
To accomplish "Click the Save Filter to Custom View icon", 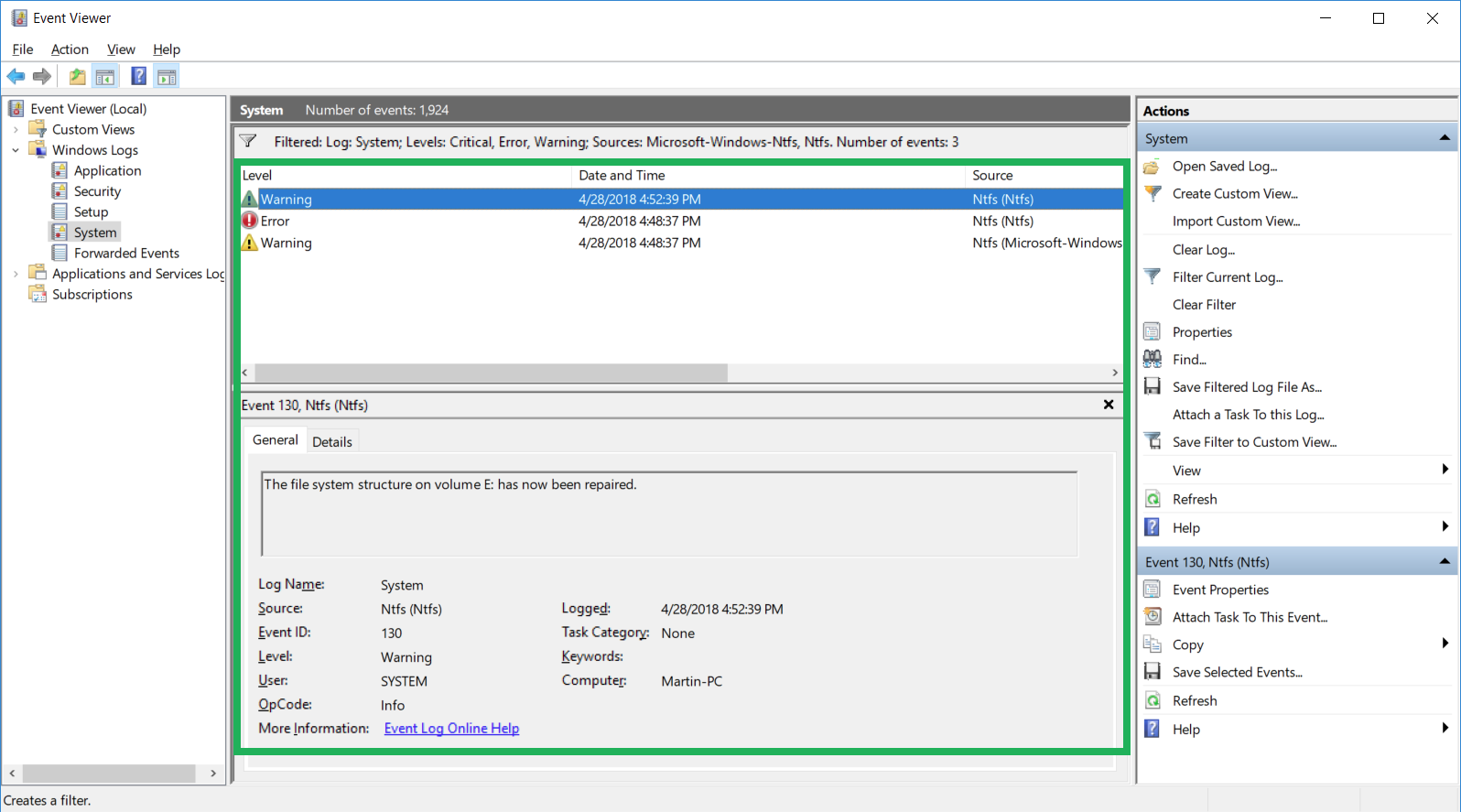I will coord(1153,441).
